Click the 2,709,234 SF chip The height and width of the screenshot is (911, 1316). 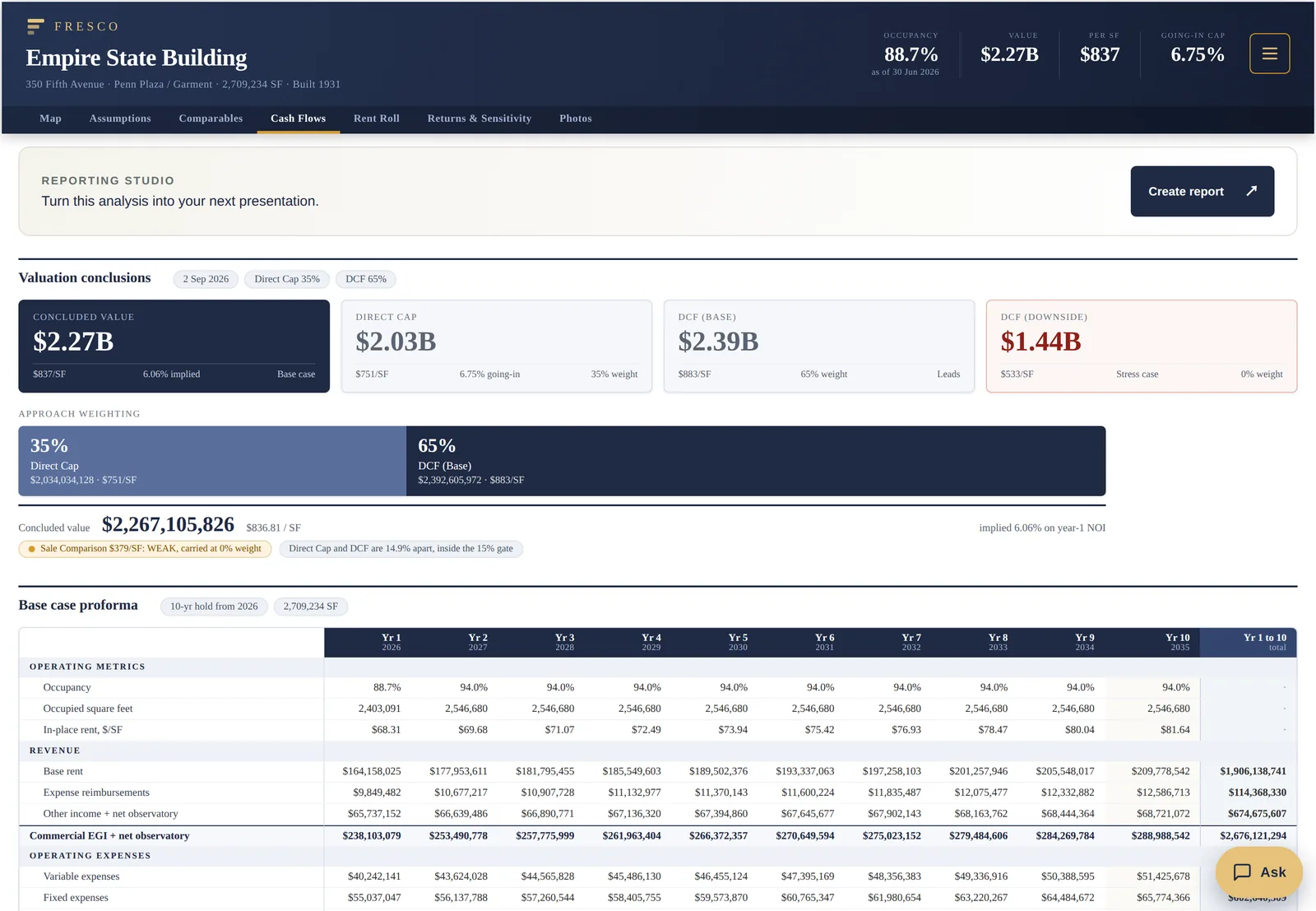click(x=311, y=607)
